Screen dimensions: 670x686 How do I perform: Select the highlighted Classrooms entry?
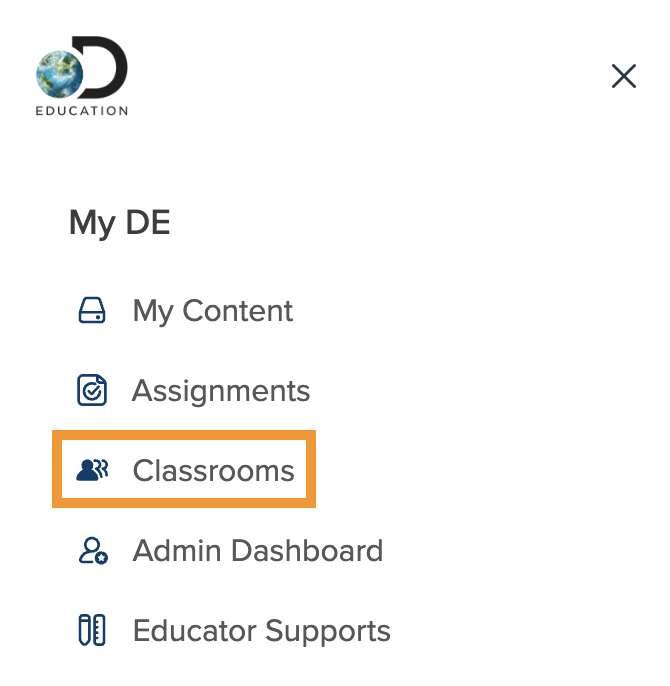point(184,469)
